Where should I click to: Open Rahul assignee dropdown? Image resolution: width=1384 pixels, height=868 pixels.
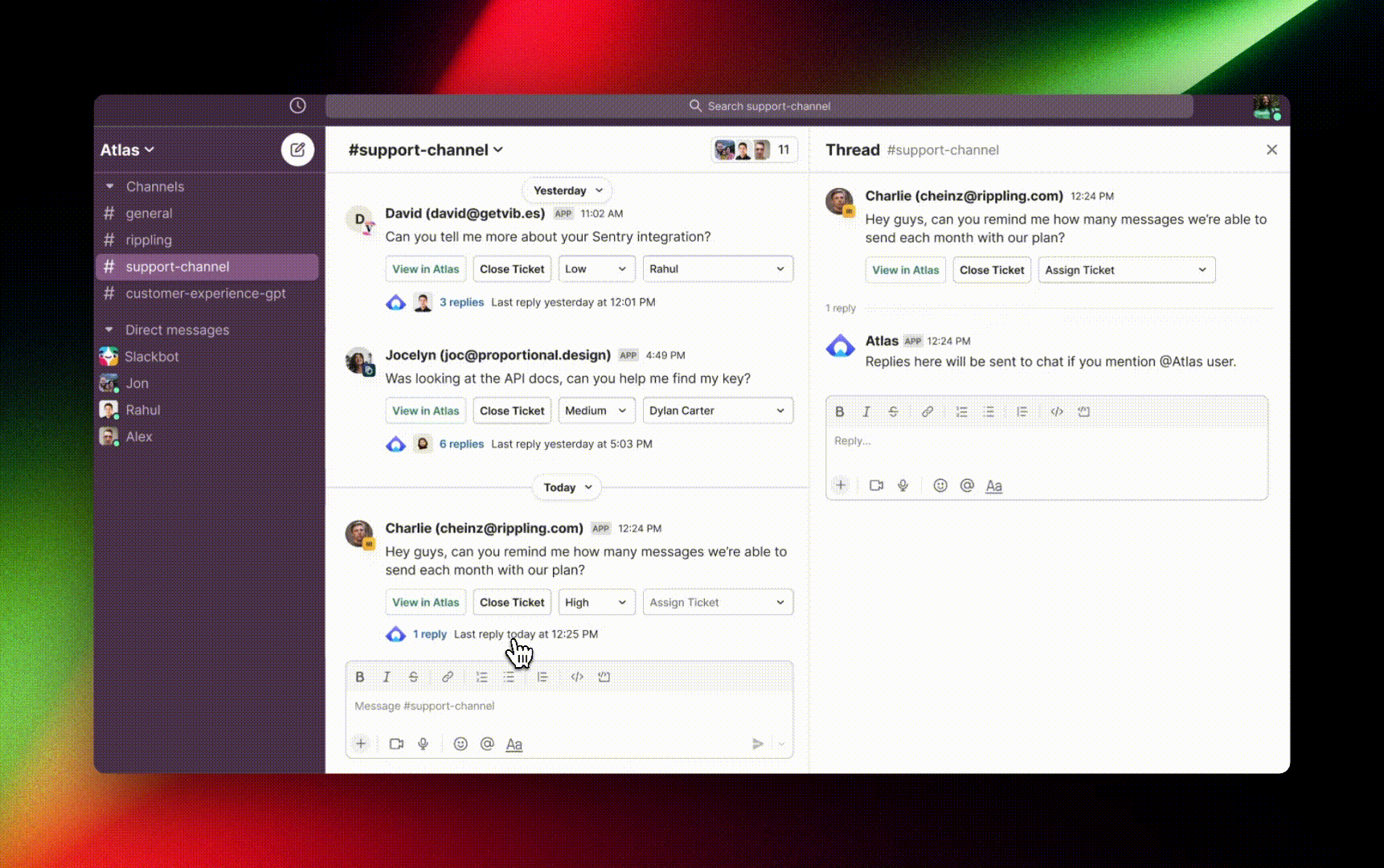(718, 269)
